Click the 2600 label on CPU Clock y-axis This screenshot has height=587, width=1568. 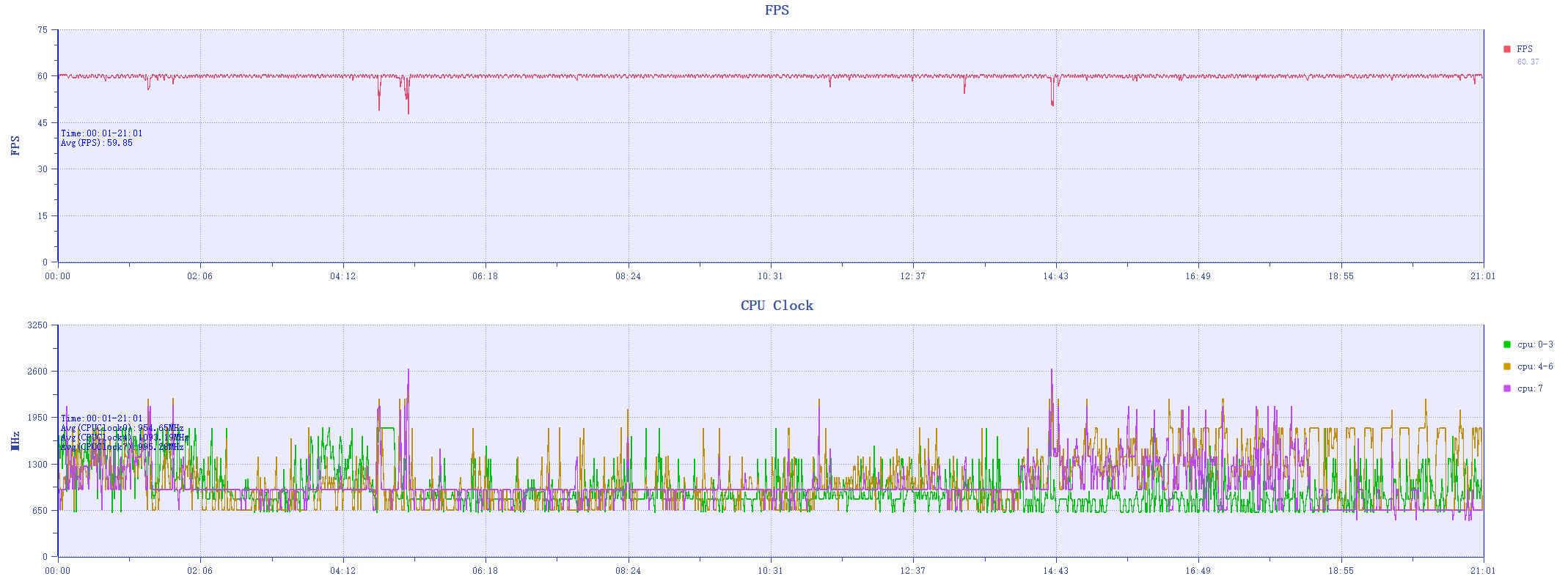click(37, 372)
